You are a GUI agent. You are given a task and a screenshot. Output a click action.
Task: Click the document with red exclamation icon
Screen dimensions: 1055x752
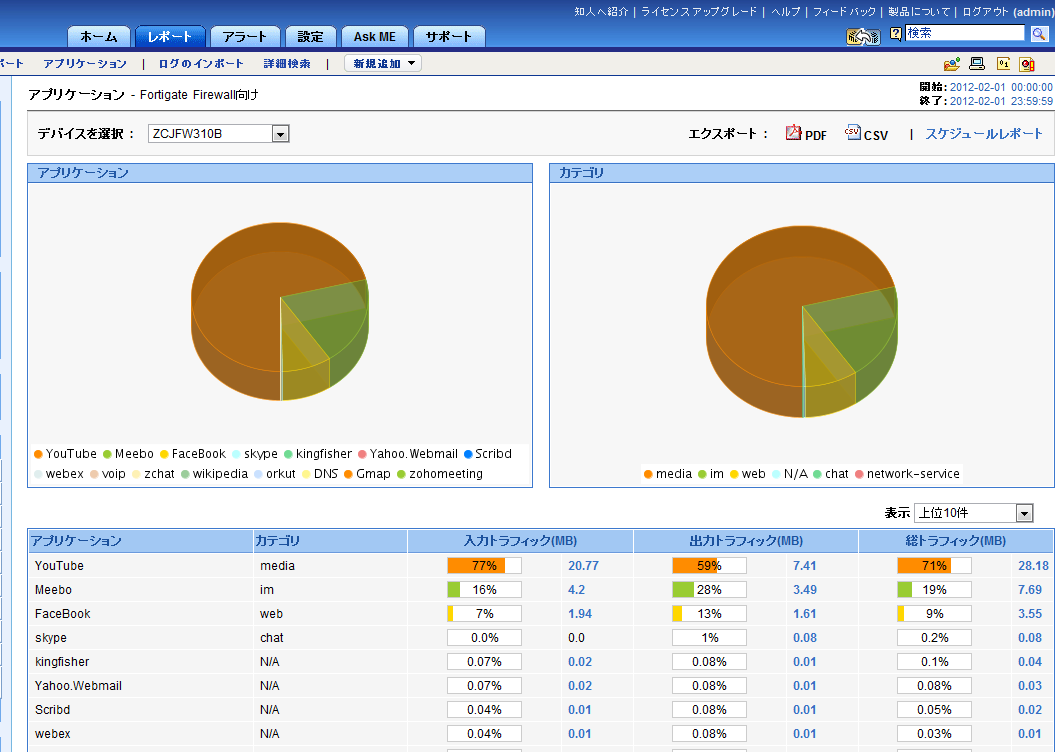coord(1027,64)
